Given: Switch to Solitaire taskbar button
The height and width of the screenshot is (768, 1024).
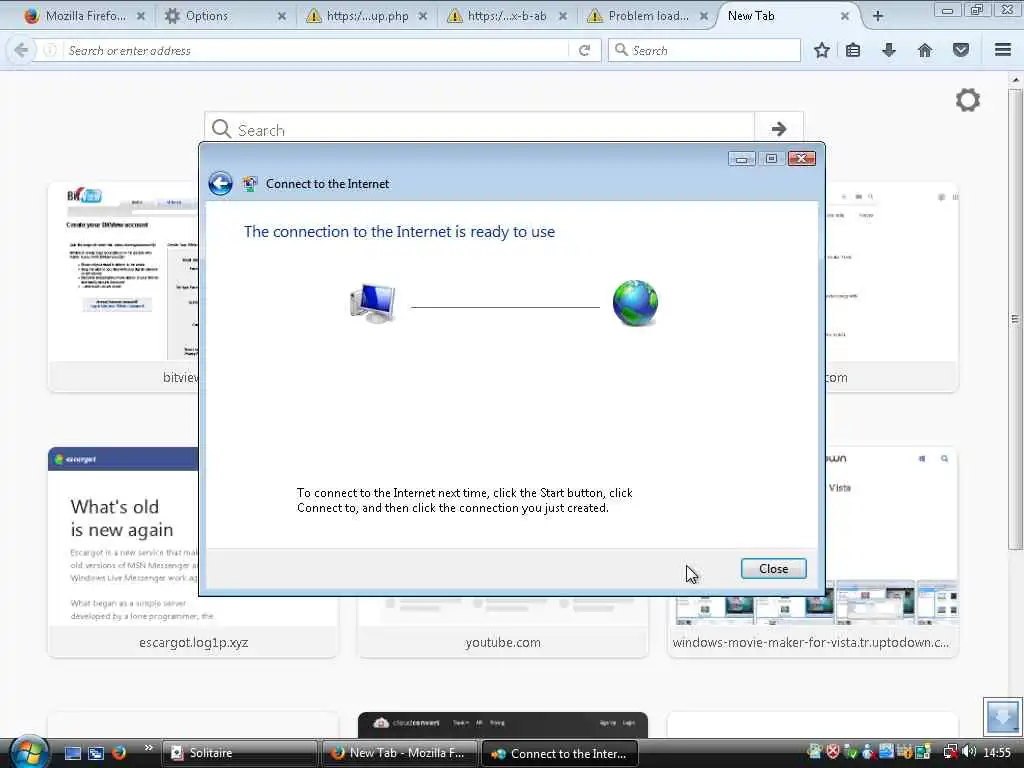Looking at the screenshot, I should 239,753.
